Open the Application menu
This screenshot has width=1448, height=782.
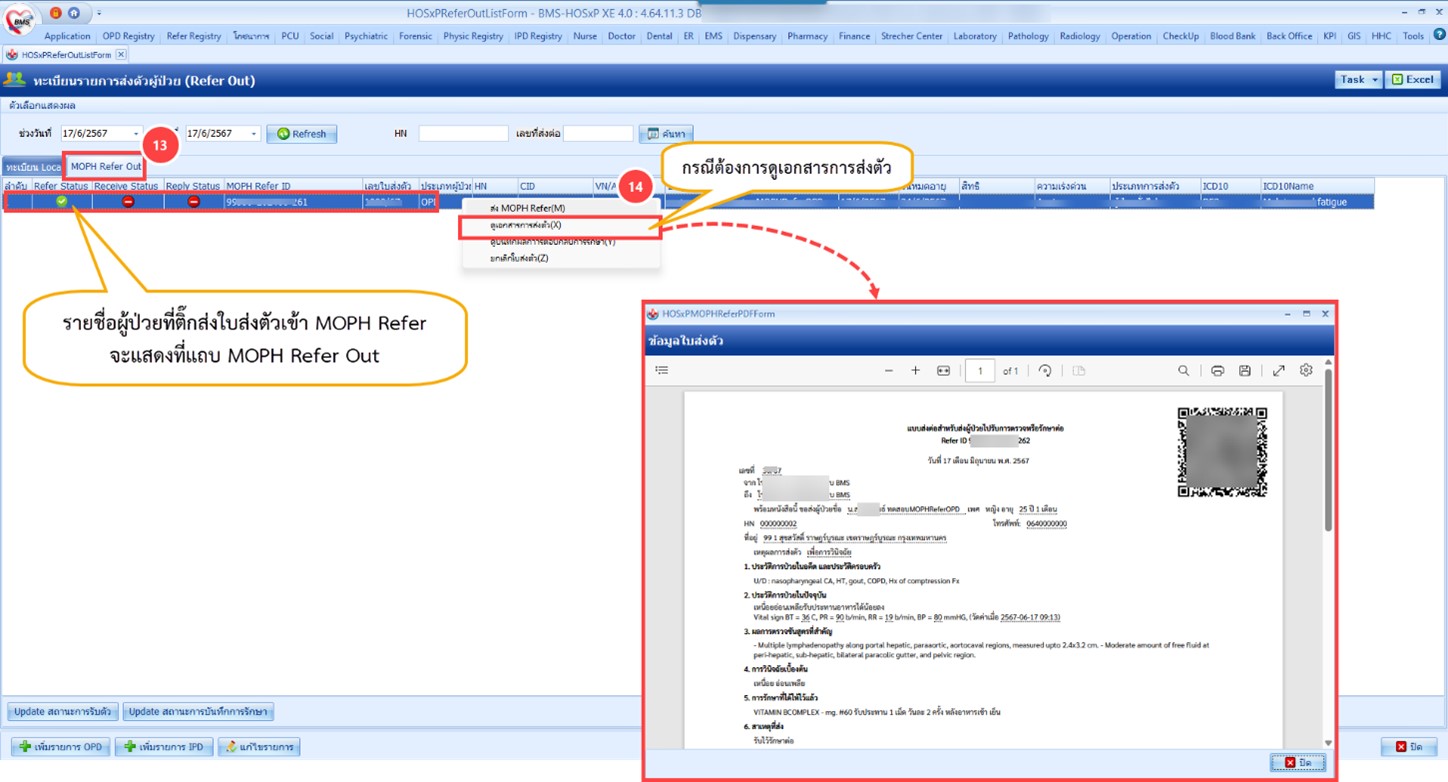67,36
